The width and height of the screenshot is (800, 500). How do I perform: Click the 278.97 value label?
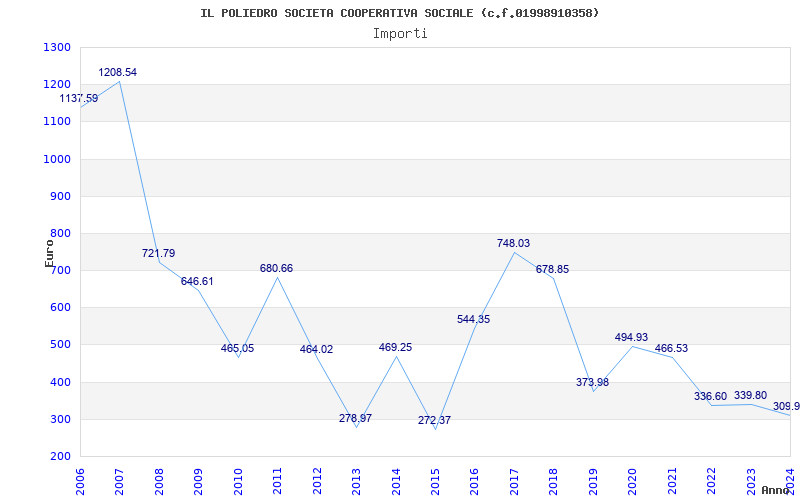356,418
